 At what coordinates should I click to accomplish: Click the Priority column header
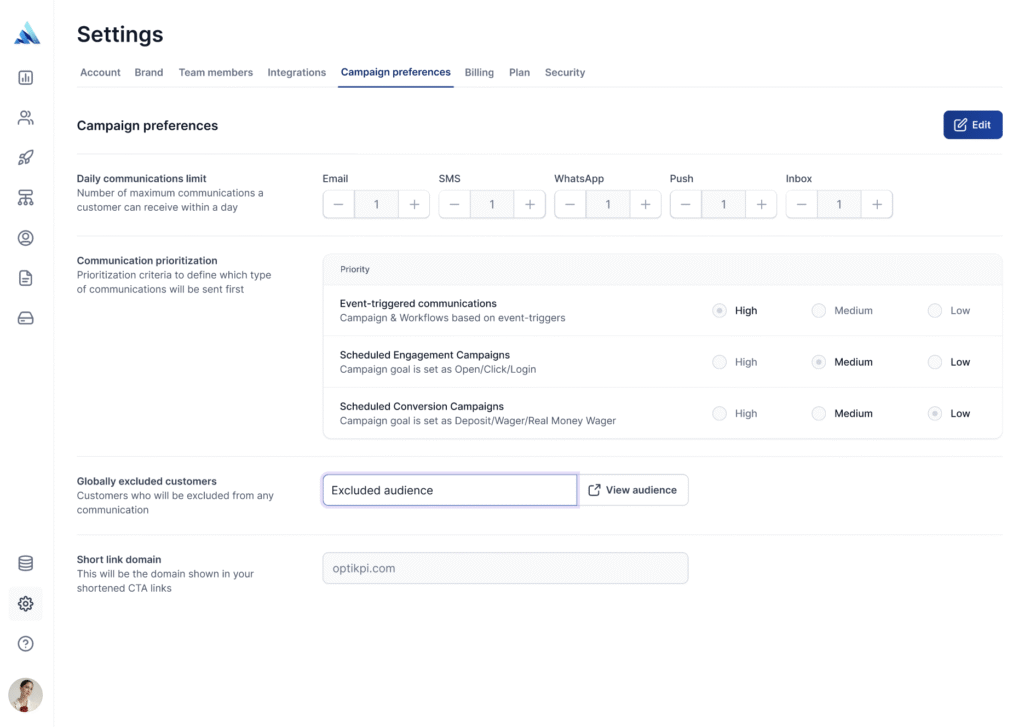coord(355,269)
